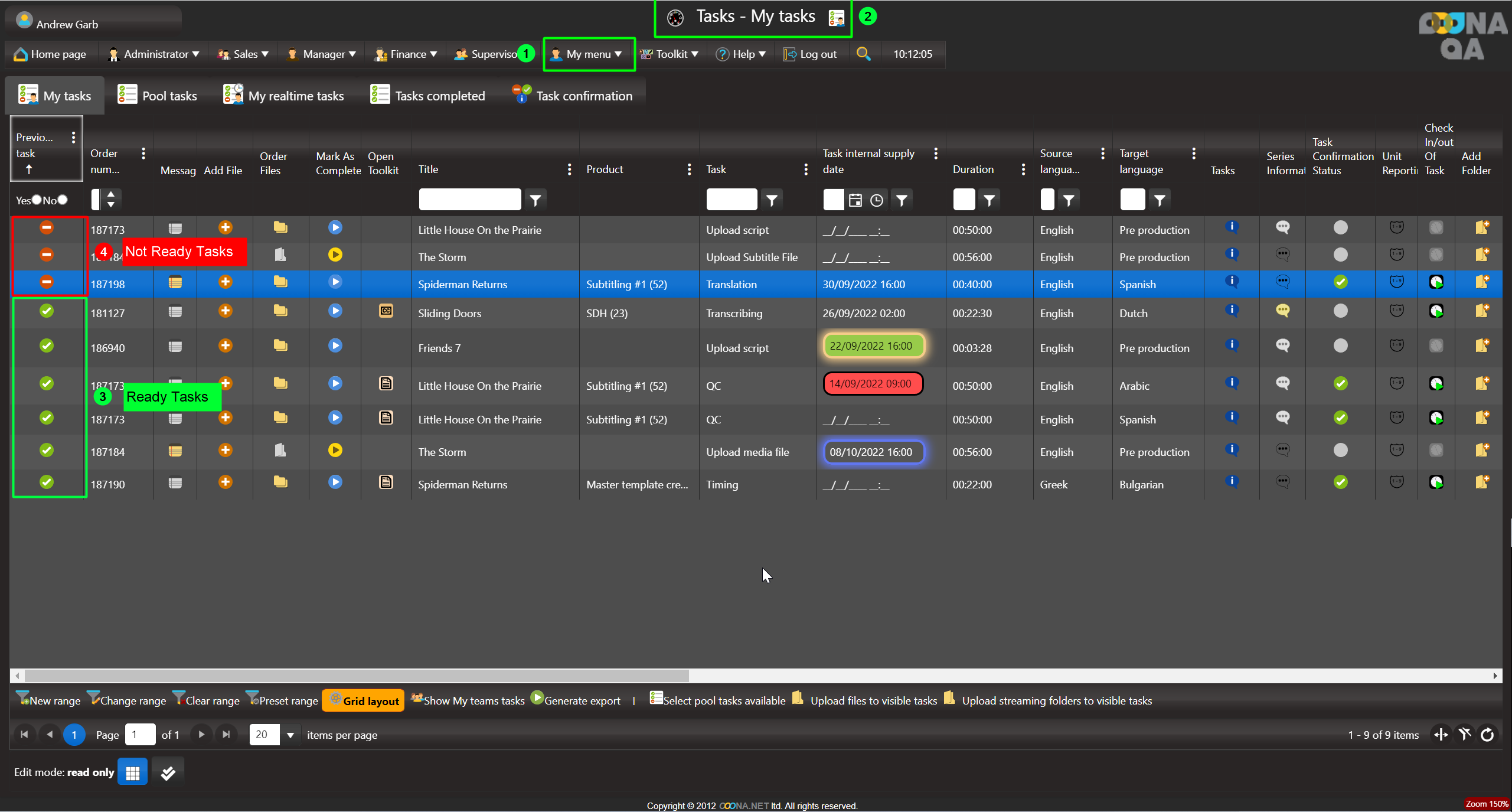Image resolution: width=1512 pixels, height=812 pixels.
Task: Switch to Pool tasks tab
Action: tap(157, 96)
